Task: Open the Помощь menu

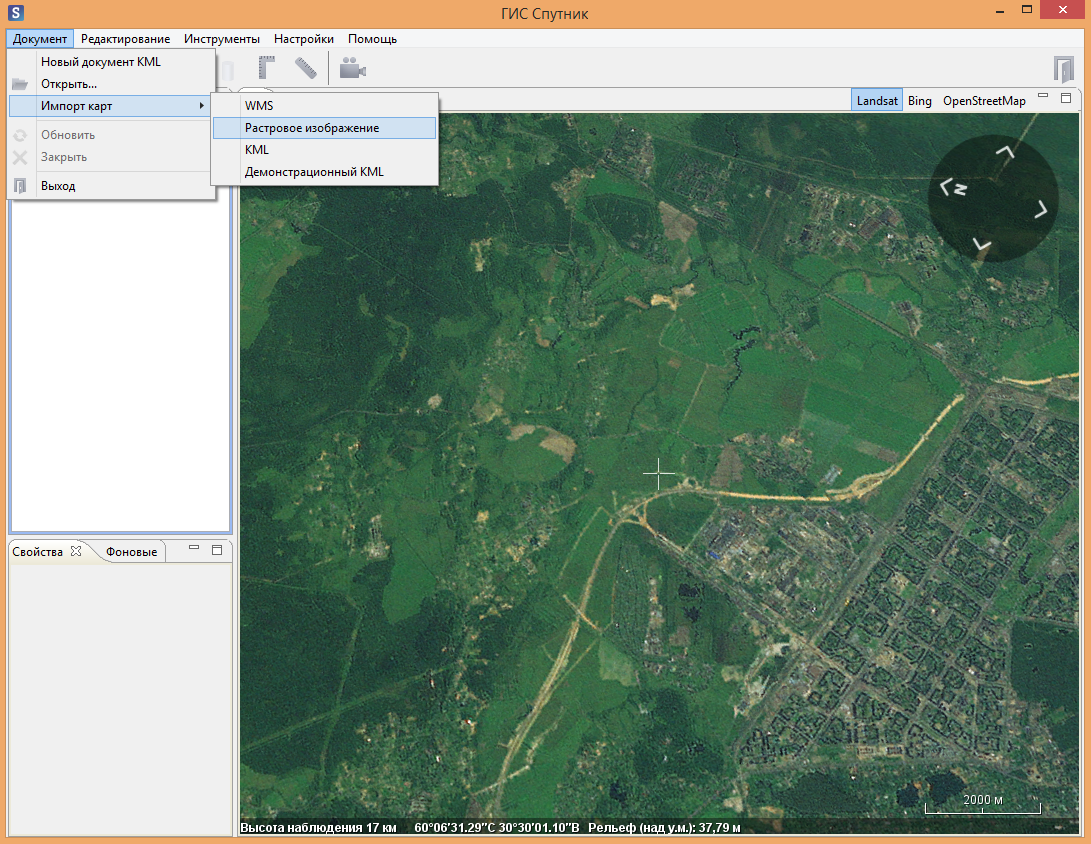Action: (372, 39)
